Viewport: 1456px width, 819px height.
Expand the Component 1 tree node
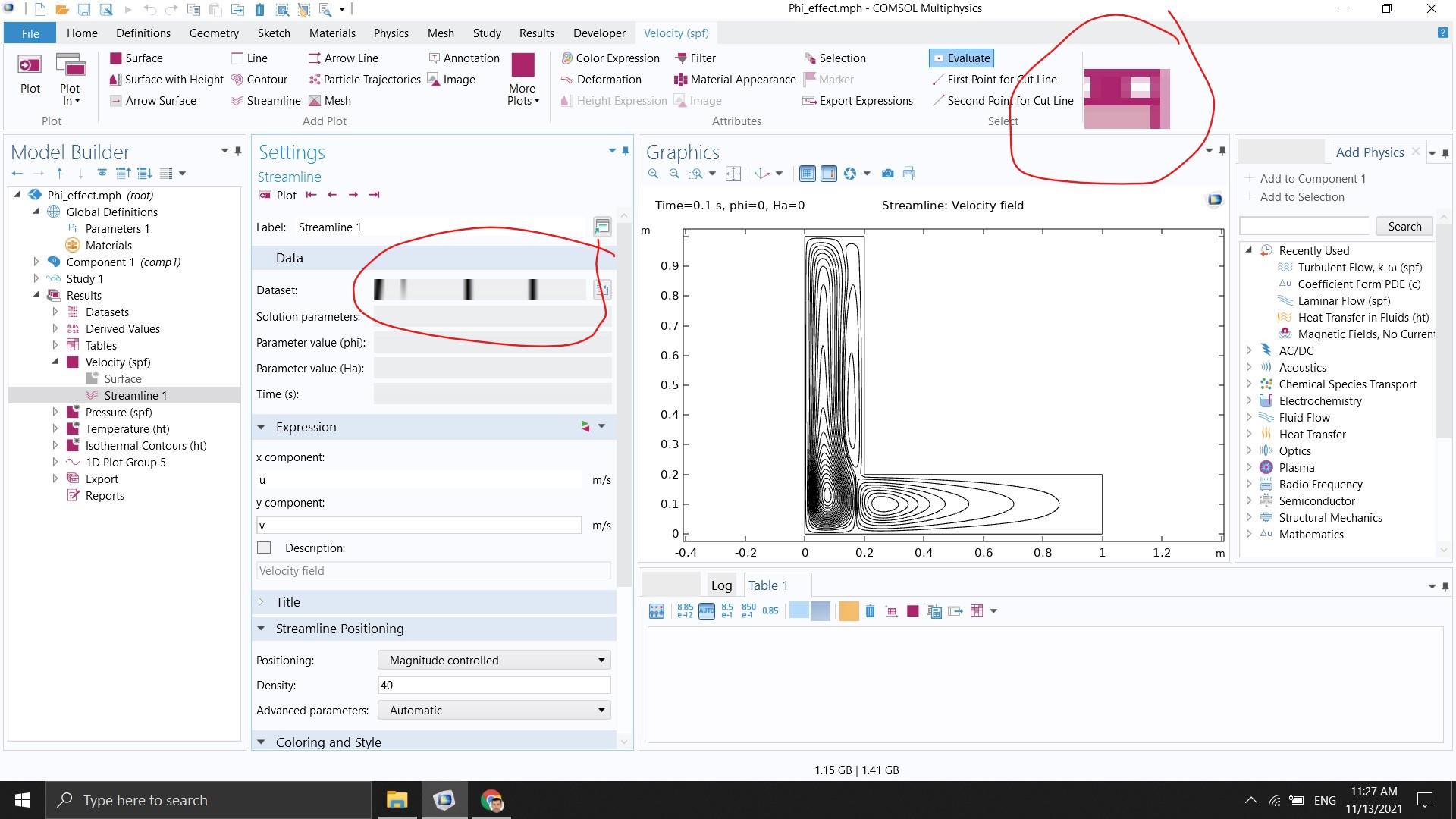(x=36, y=262)
